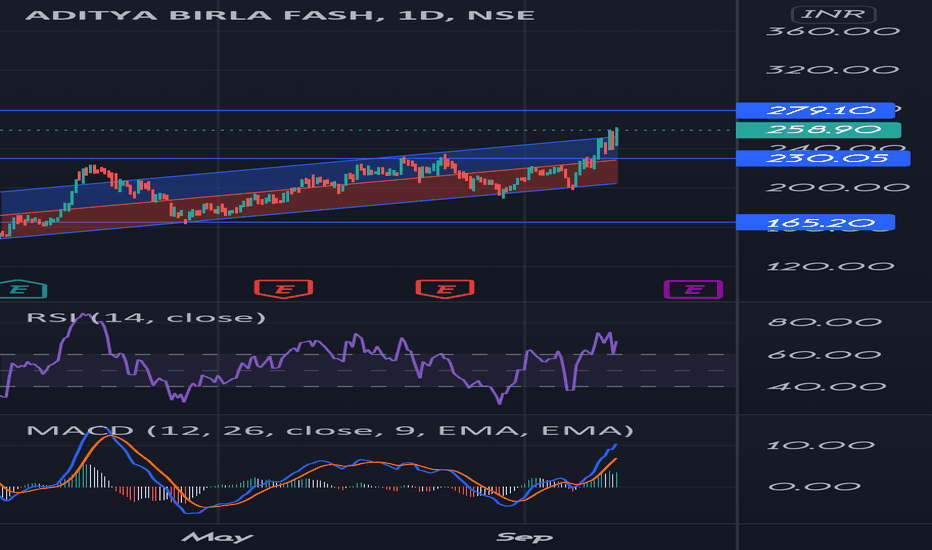This screenshot has height=550, width=932.
Task: Click the red earnings marker near May
Action: 284,289
